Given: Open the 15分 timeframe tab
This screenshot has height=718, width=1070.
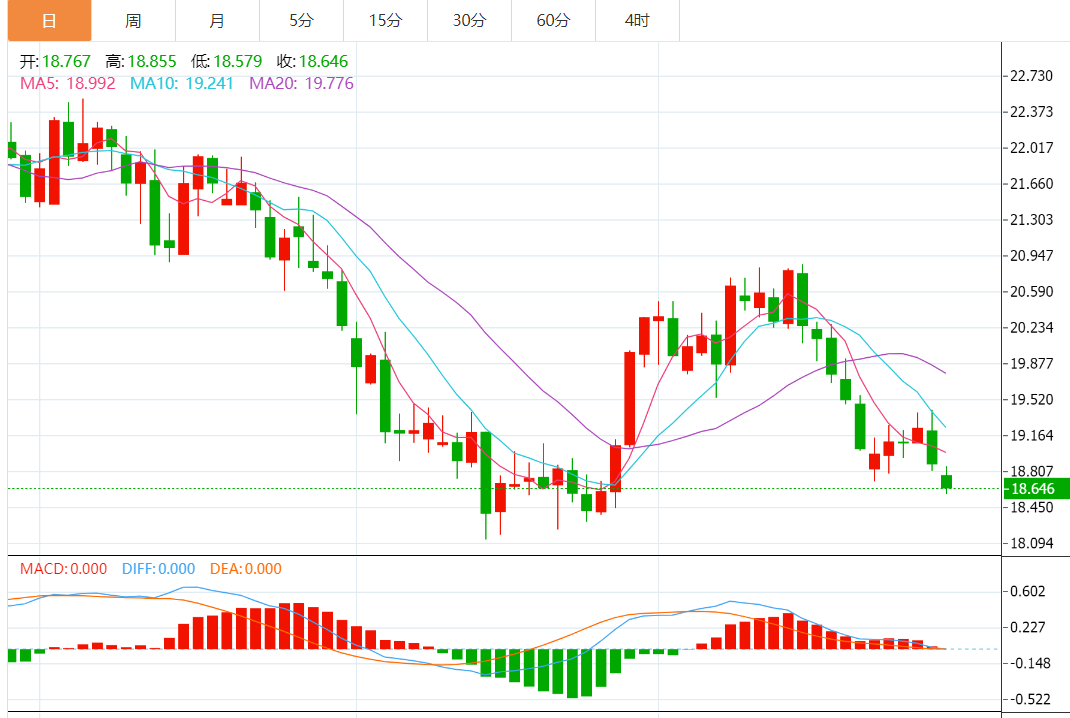Looking at the screenshot, I should coord(385,20).
